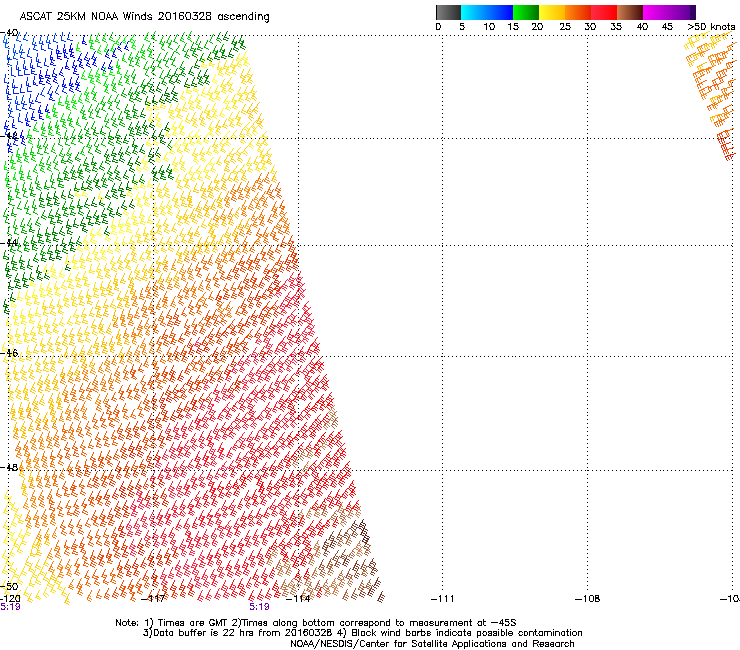Click the -46 latitude axis label

click(x=9, y=353)
